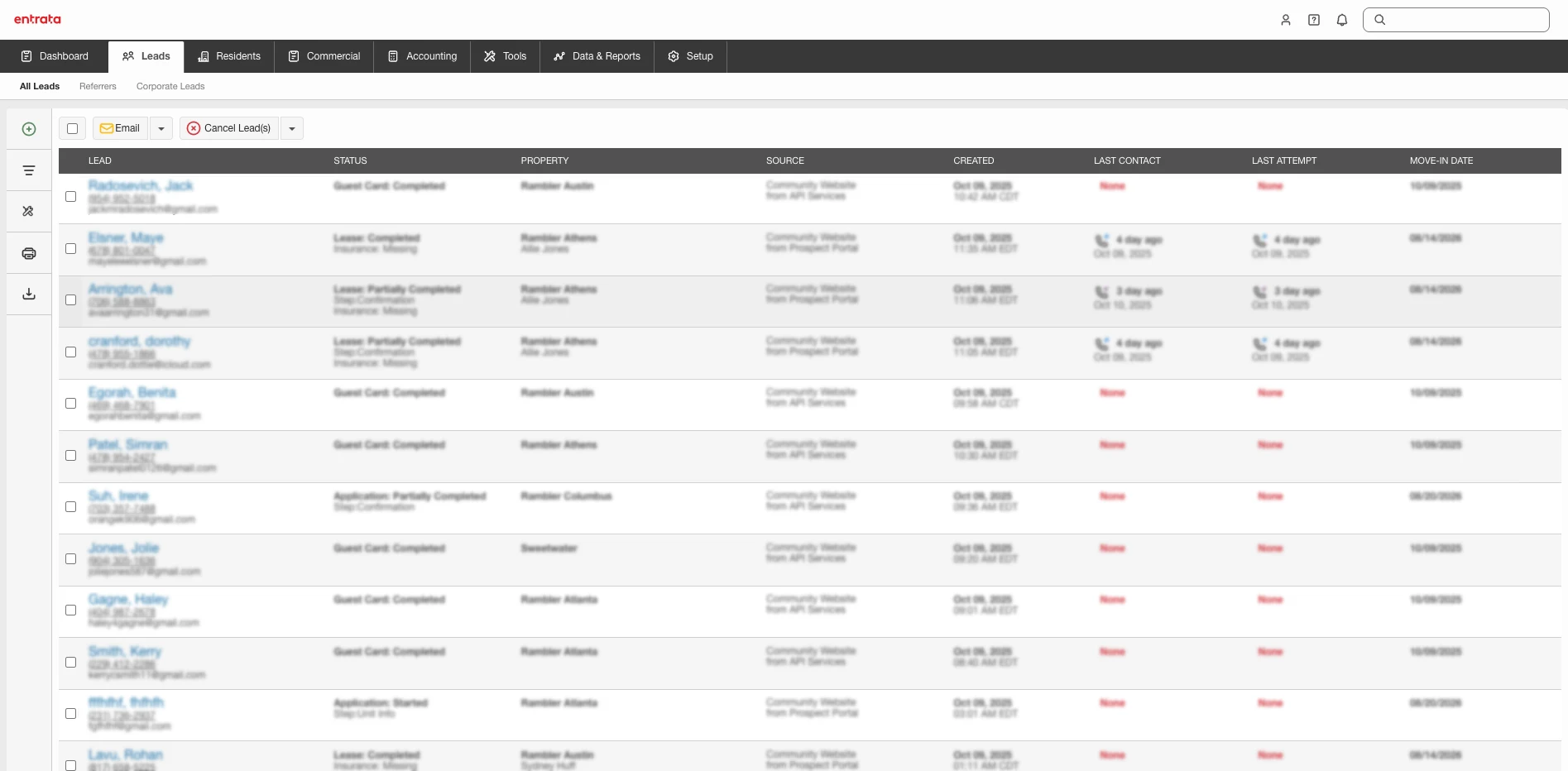Expand the Cancel Lead(s) dropdown arrow
The image size is (1568, 771).
tap(292, 128)
